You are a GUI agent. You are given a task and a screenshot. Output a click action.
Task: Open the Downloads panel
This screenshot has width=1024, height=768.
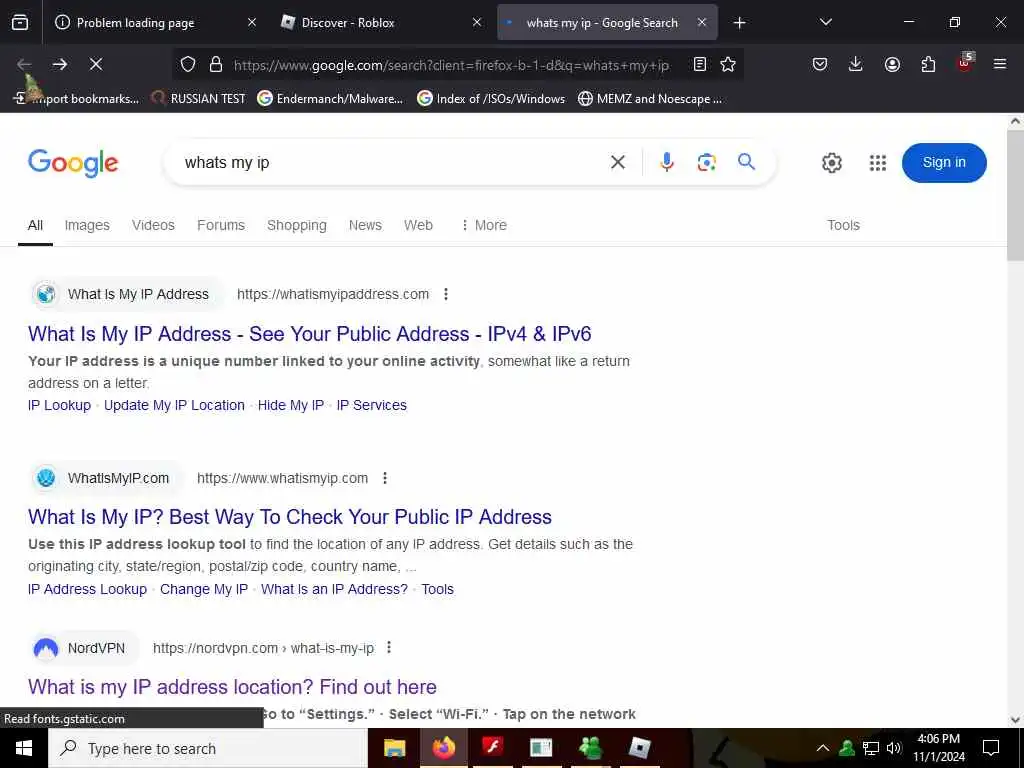[x=856, y=64]
